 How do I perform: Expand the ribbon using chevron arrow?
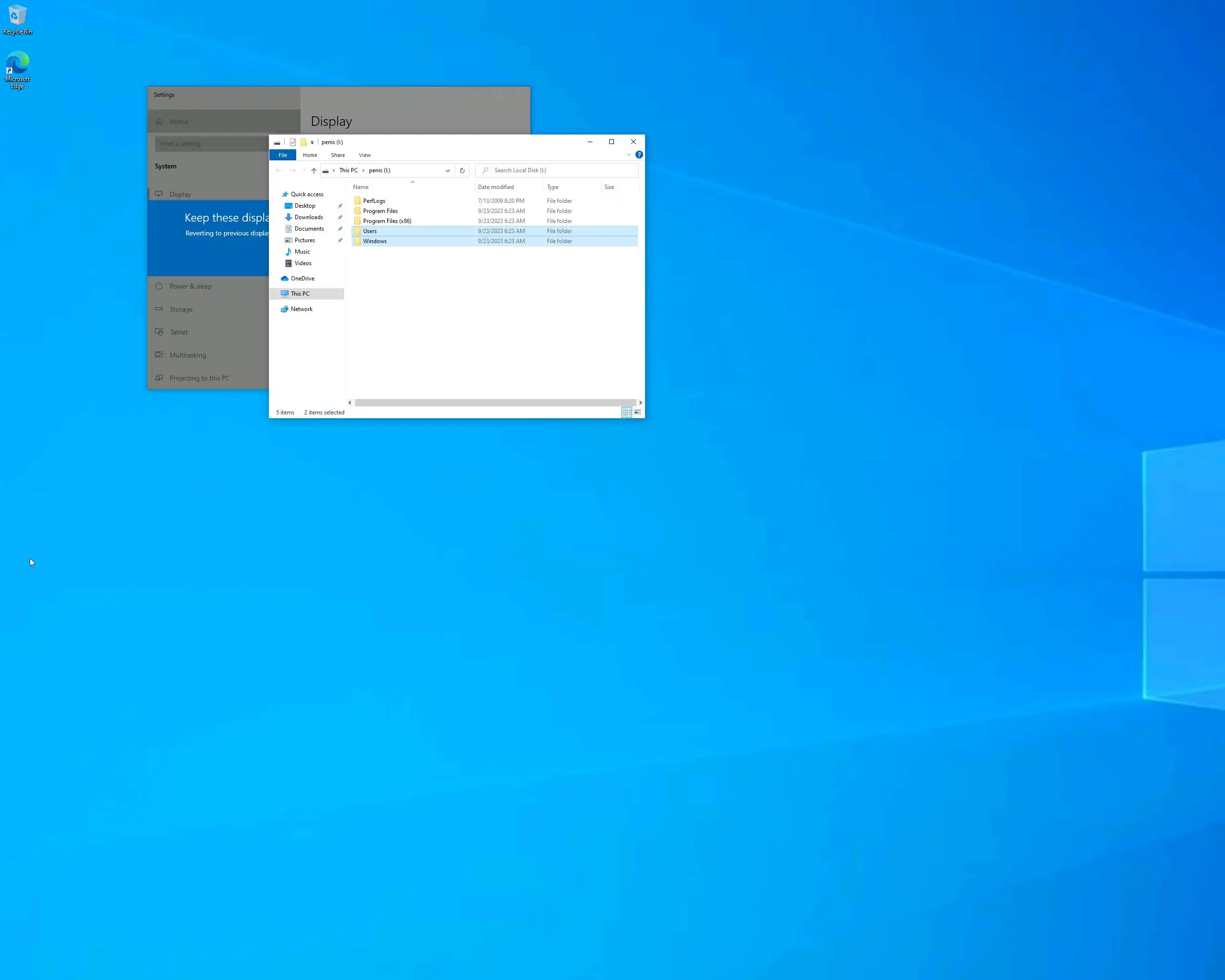tap(628, 155)
